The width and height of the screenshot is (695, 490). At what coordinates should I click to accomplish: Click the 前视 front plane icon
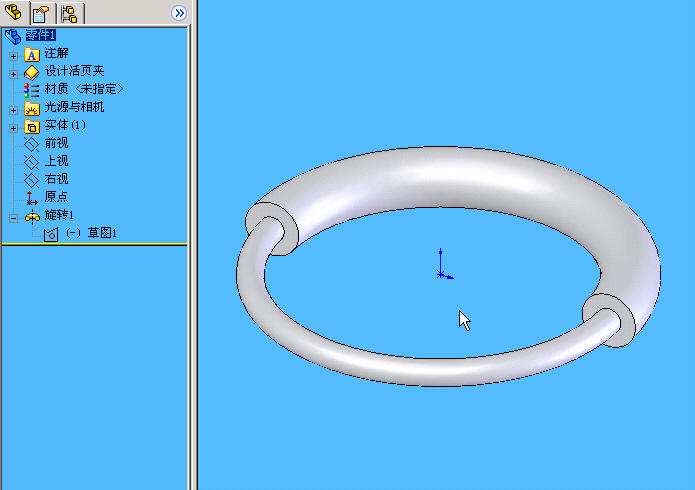31,144
